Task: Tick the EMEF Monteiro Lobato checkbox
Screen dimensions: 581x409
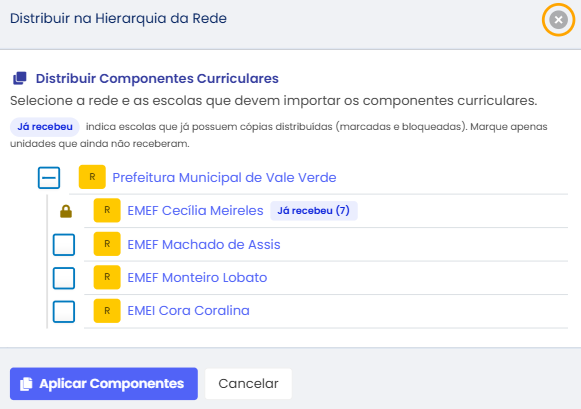Action: [x=64, y=278]
